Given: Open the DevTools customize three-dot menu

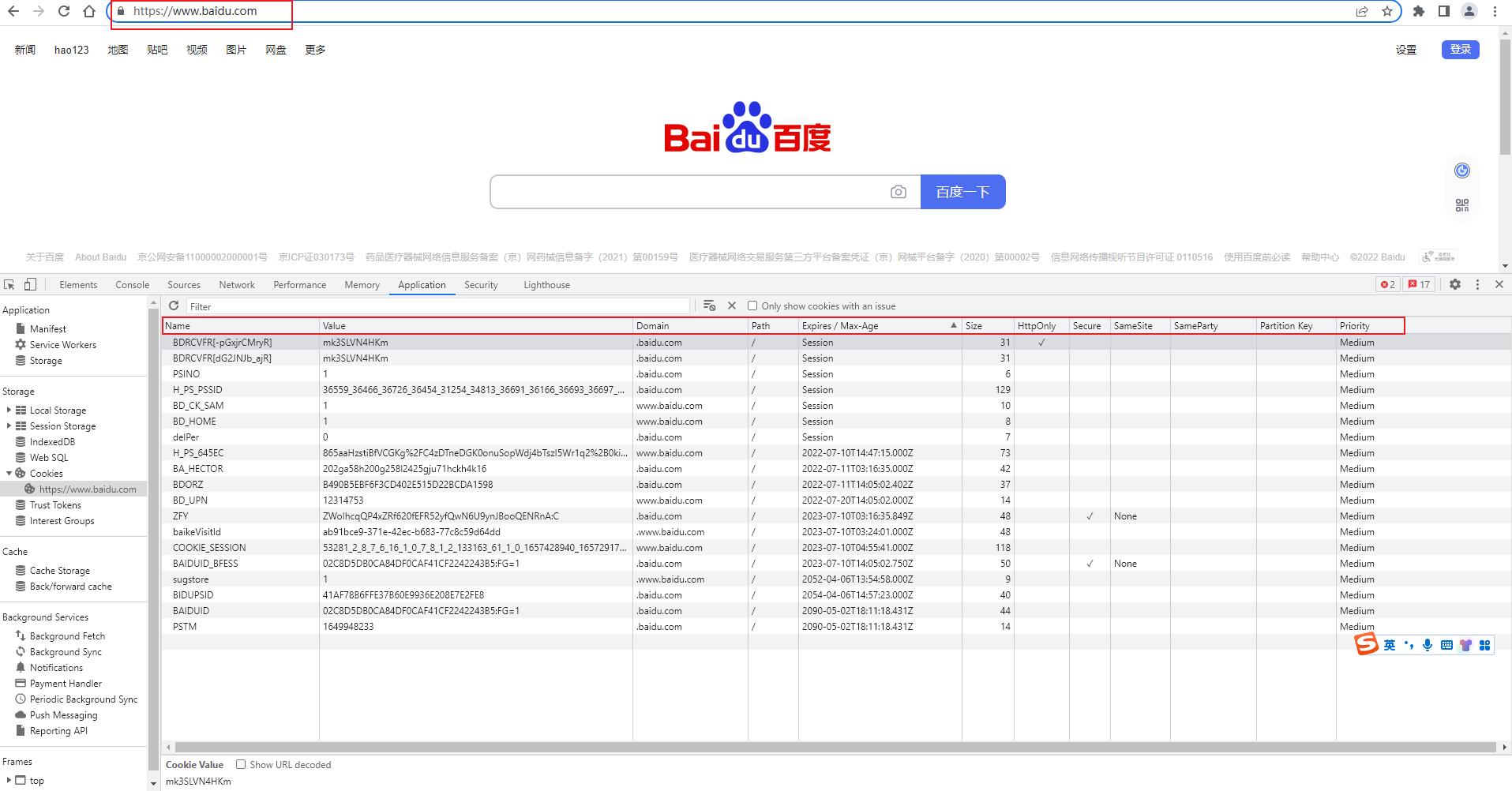Looking at the screenshot, I should coord(1477,285).
